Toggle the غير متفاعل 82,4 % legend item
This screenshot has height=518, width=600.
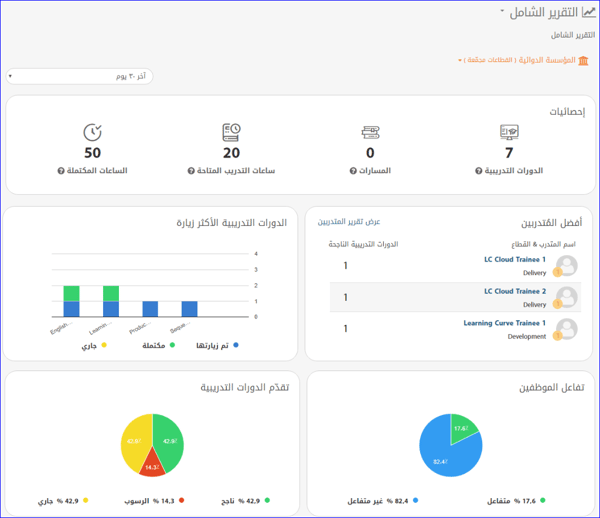pos(383,501)
